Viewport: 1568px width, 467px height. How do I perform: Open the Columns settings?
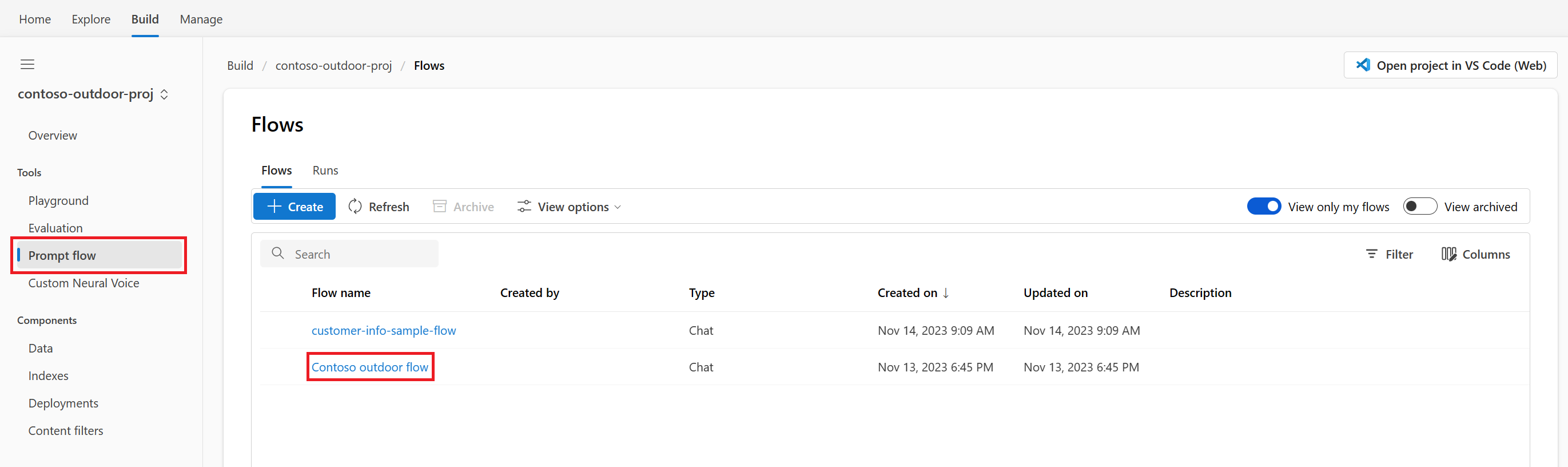(1475, 255)
